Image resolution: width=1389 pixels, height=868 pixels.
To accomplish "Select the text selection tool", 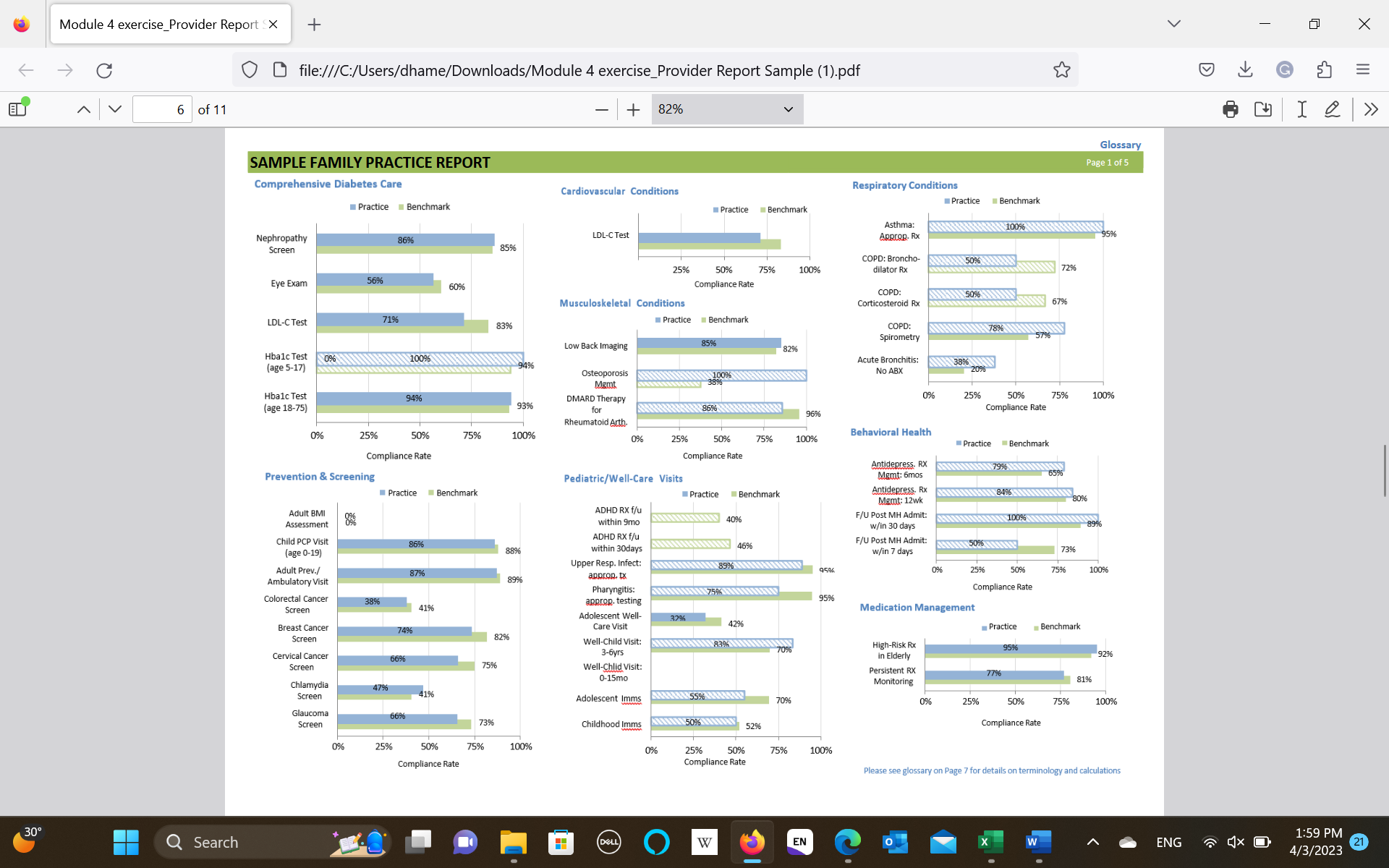I will [1301, 109].
